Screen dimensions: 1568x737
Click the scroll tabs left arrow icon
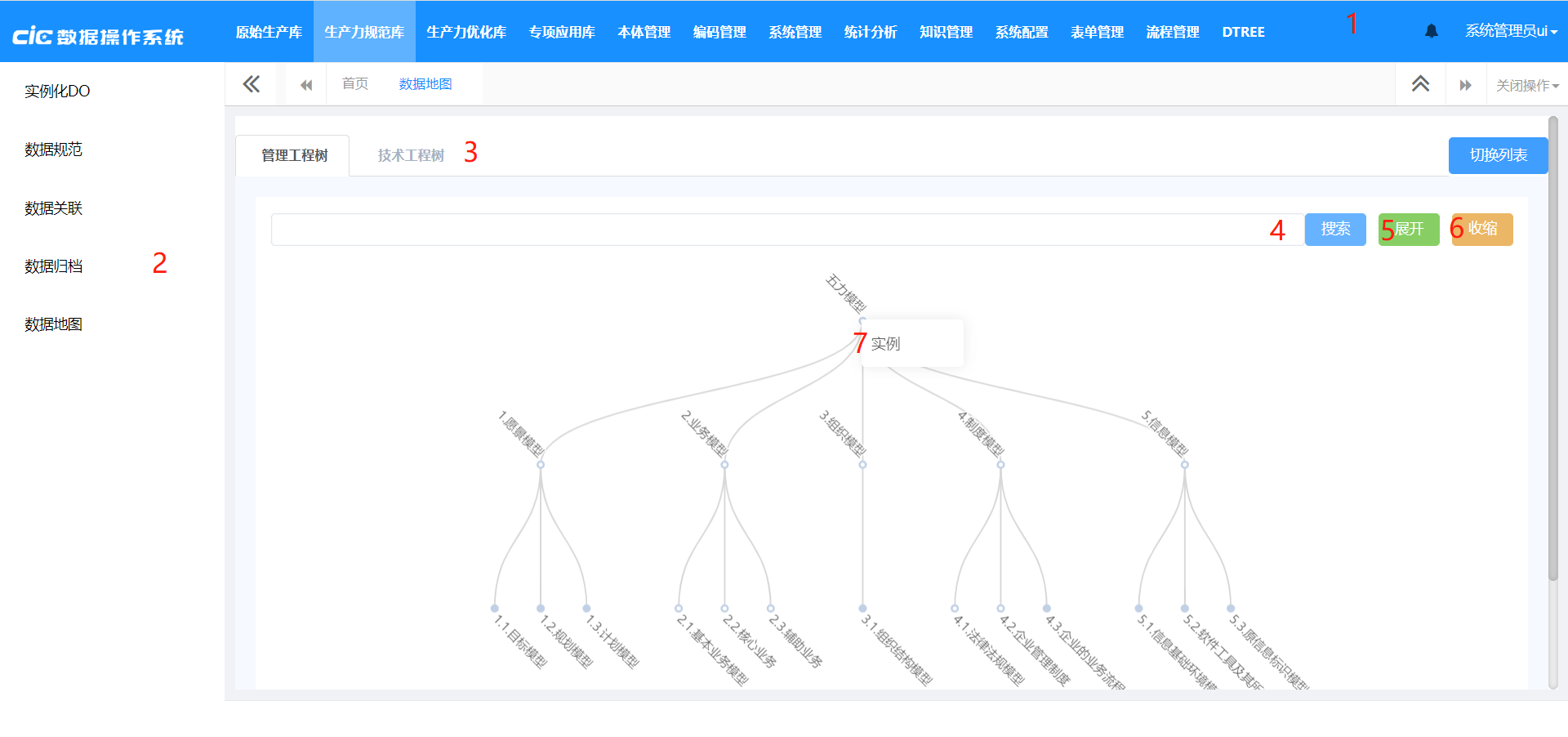[x=306, y=85]
